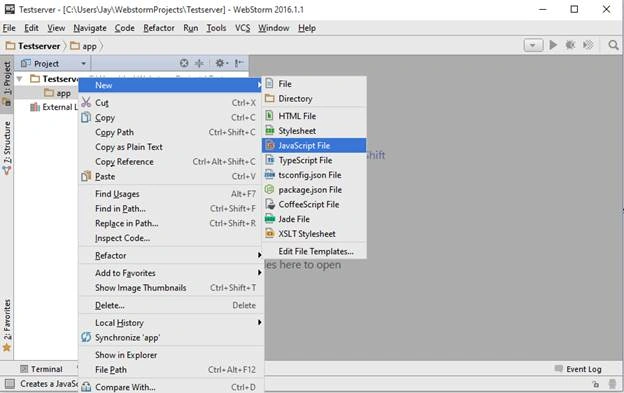Click Testserver breadcrumb in navigation bar

coord(33,46)
